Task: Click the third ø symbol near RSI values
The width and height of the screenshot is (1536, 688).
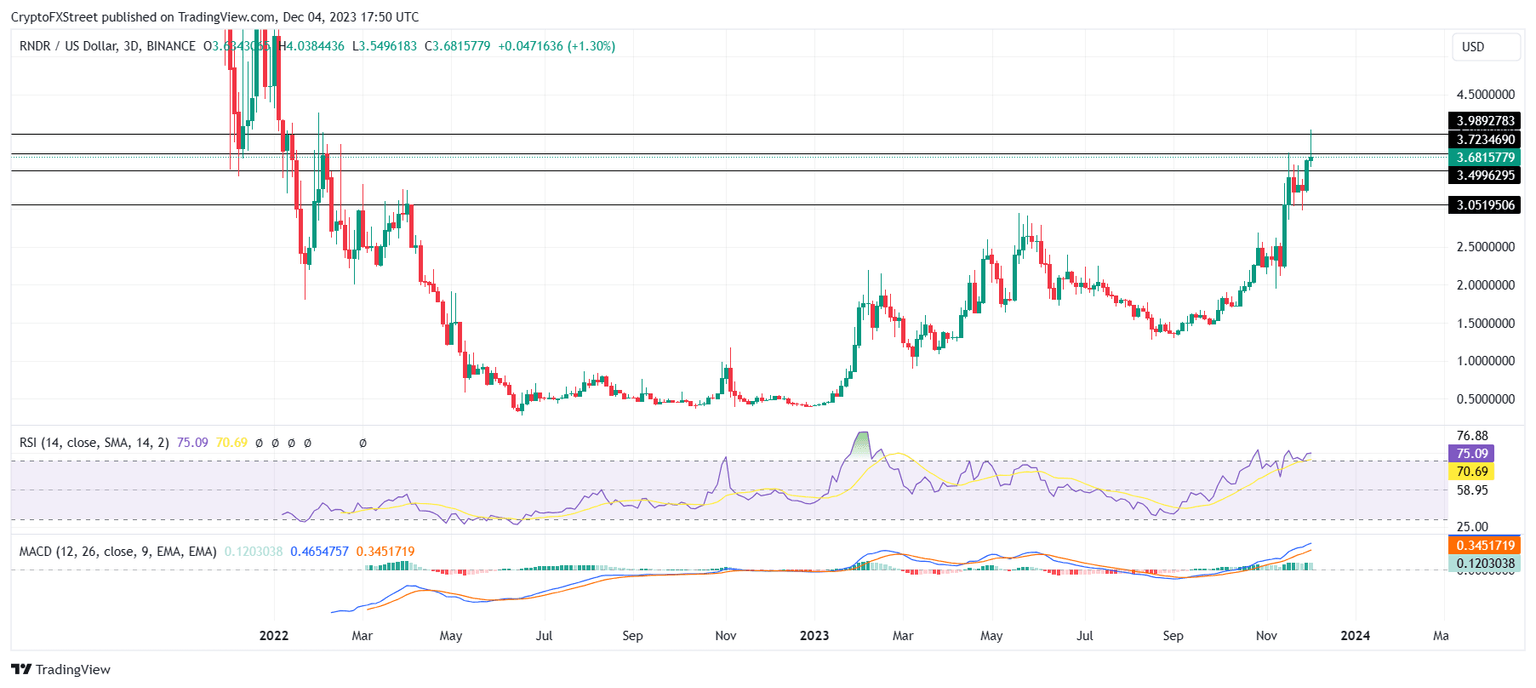Action: pos(291,442)
